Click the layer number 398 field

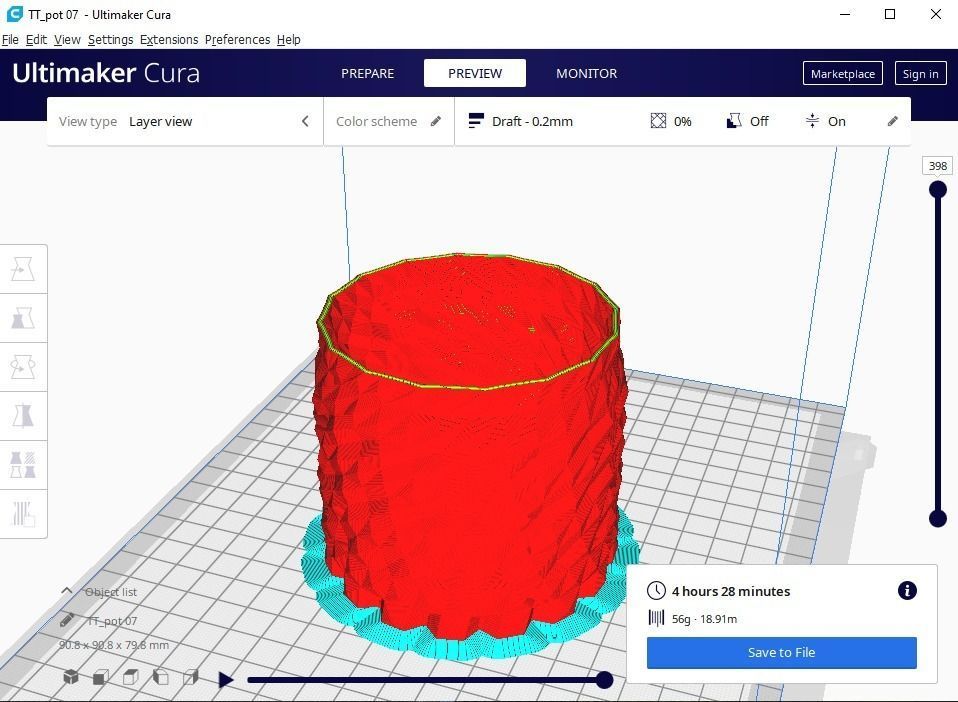coord(938,166)
